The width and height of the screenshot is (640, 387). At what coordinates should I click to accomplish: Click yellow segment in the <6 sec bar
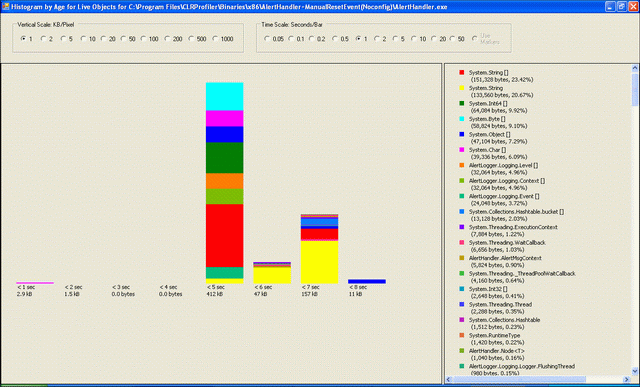(272, 275)
